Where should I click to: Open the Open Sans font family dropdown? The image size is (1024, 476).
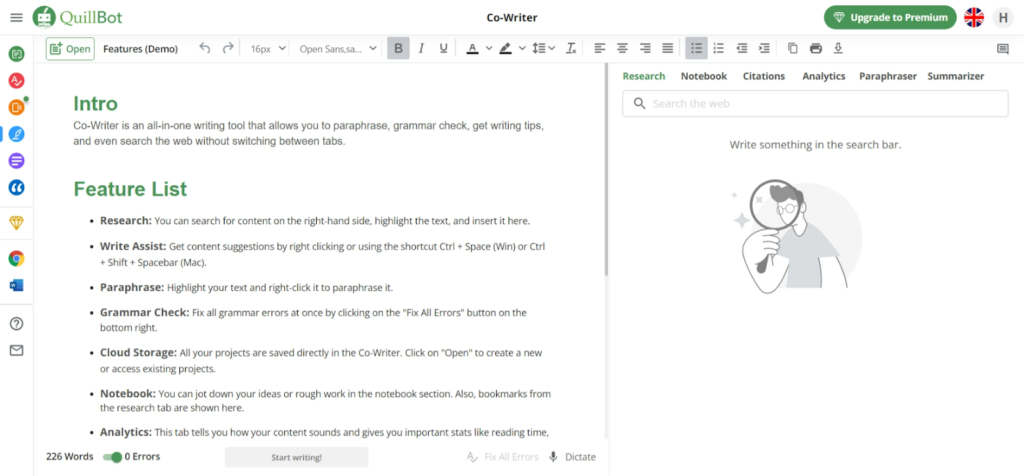[338, 48]
